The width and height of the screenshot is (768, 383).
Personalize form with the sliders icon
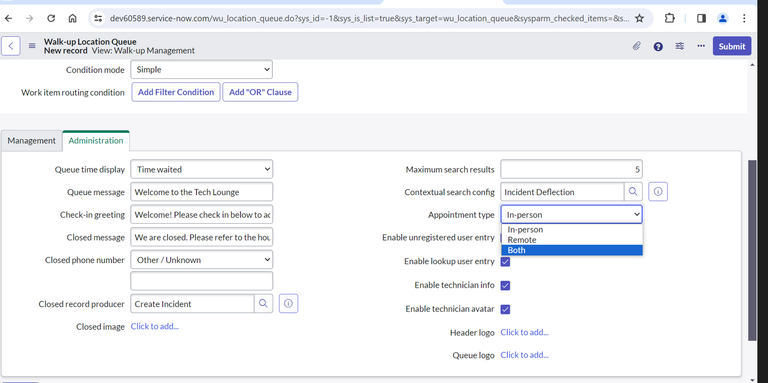point(680,46)
